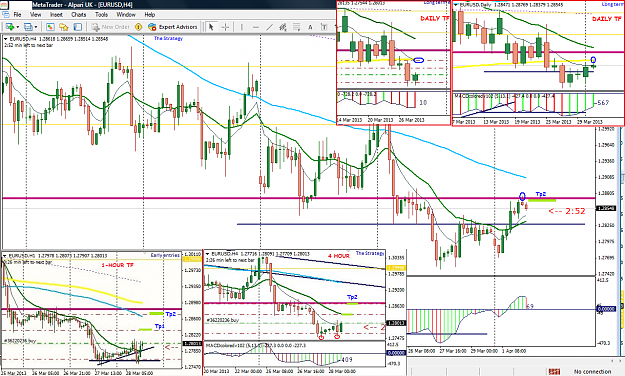
Task: Open the Charts menu
Action: tap(79, 15)
